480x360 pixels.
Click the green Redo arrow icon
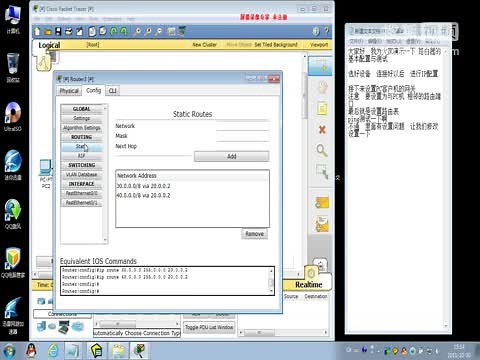[124, 32]
